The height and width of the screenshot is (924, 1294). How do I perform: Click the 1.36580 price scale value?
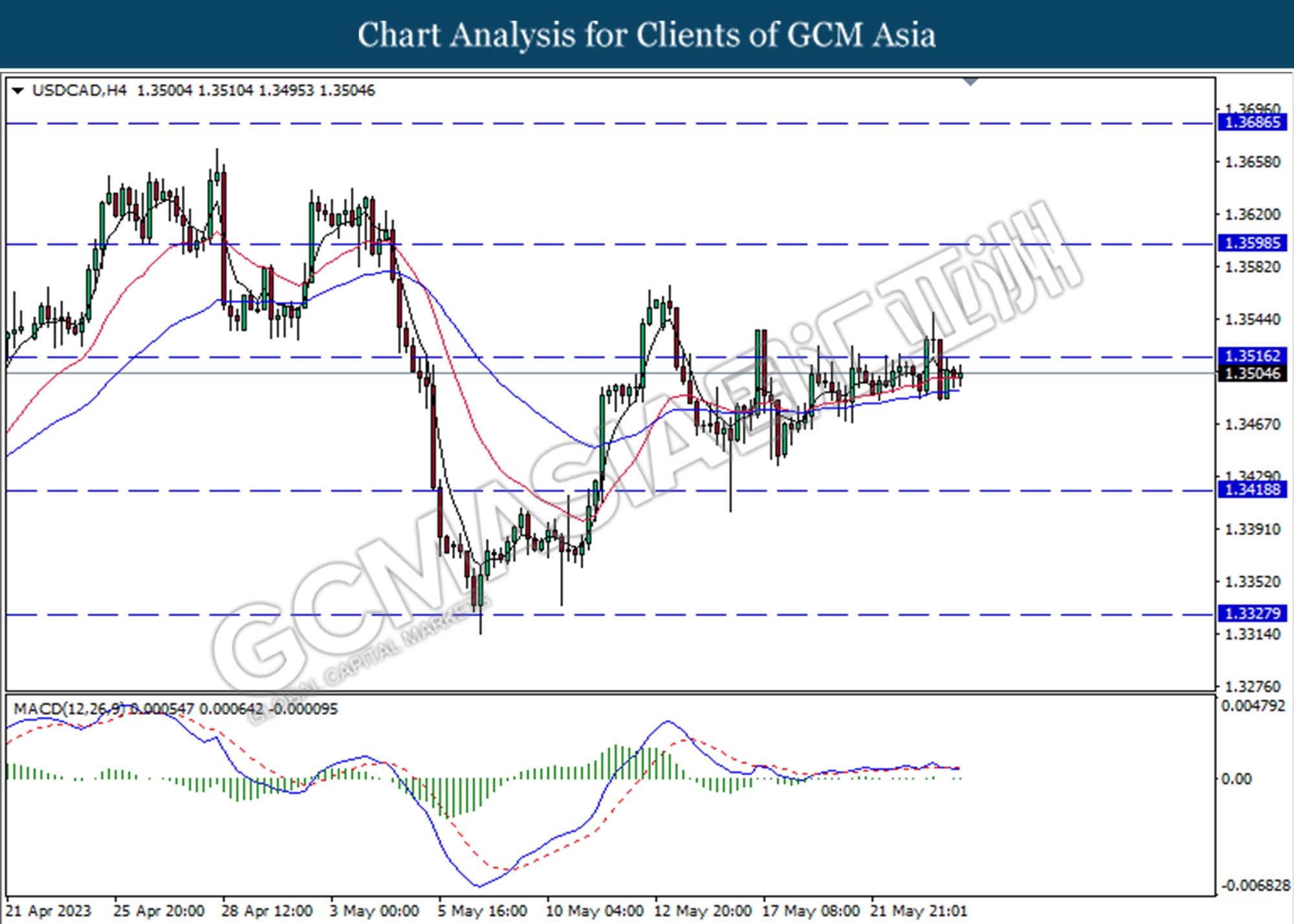click(1253, 162)
